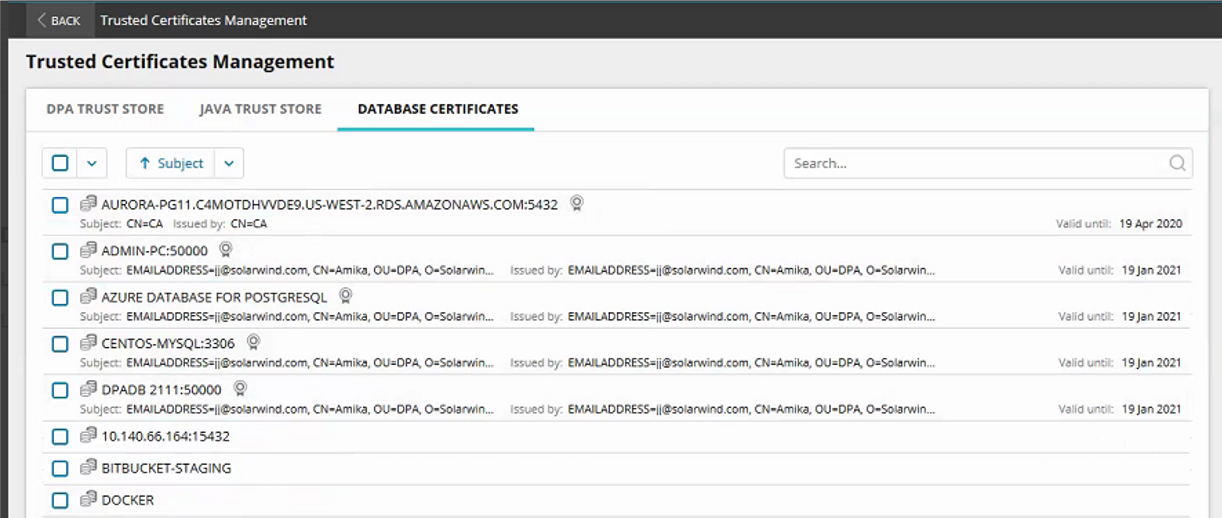The height and width of the screenshot is (518, 1222).
Task: Select the AURORA-PG11.C4MOTDHVVDE9 entry name
Action: coord(330,205)
